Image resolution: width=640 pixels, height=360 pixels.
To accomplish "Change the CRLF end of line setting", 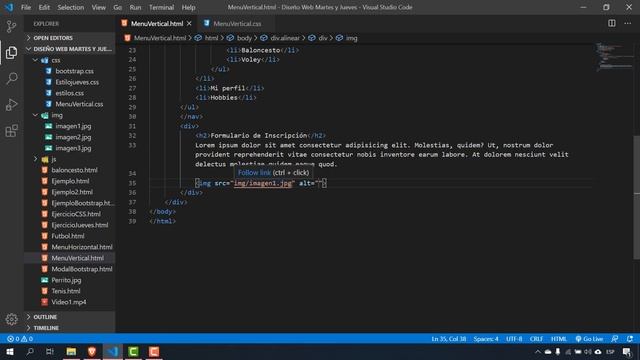I will pos(536,339).
